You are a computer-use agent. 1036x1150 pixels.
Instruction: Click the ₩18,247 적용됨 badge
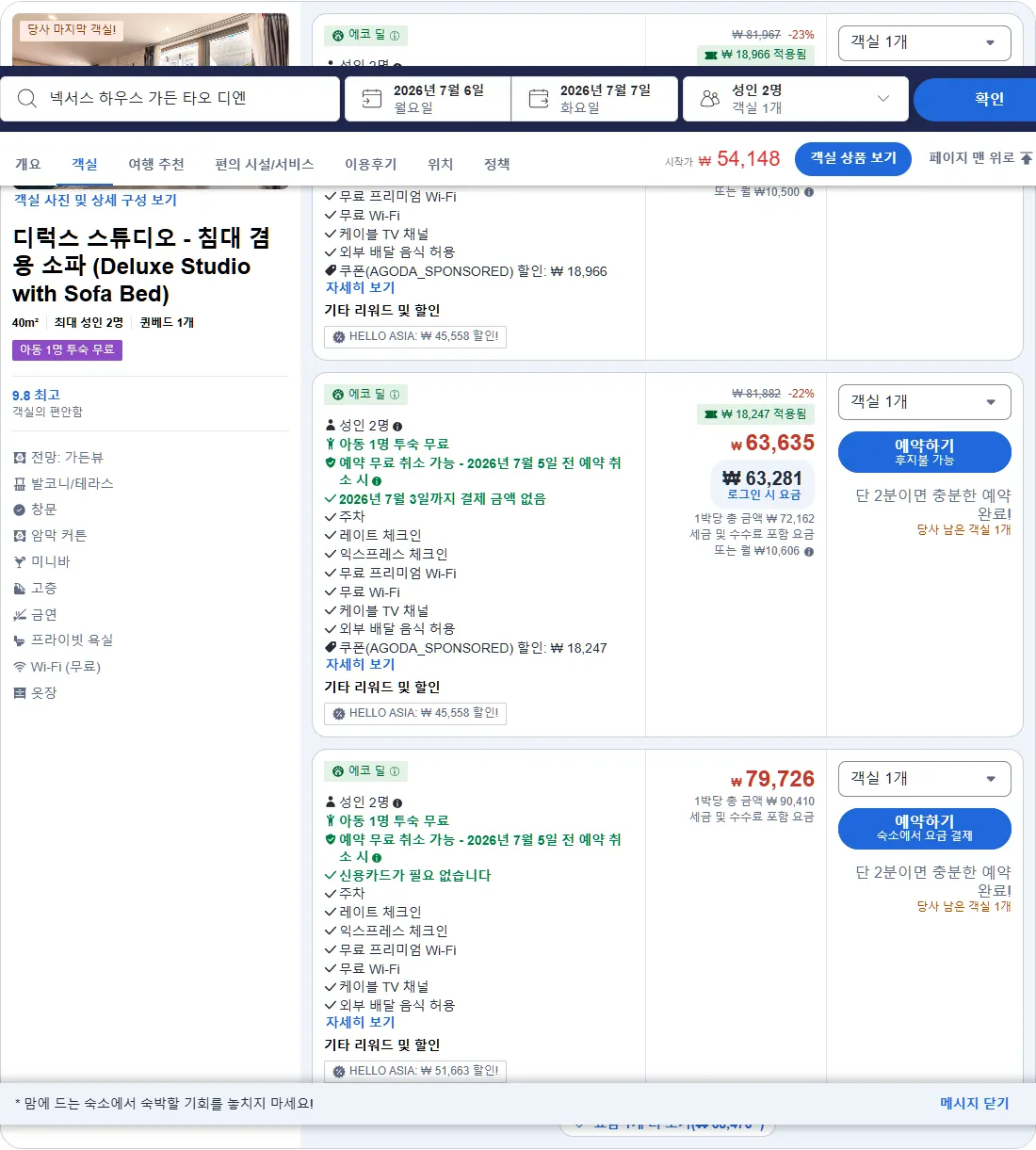755,413
